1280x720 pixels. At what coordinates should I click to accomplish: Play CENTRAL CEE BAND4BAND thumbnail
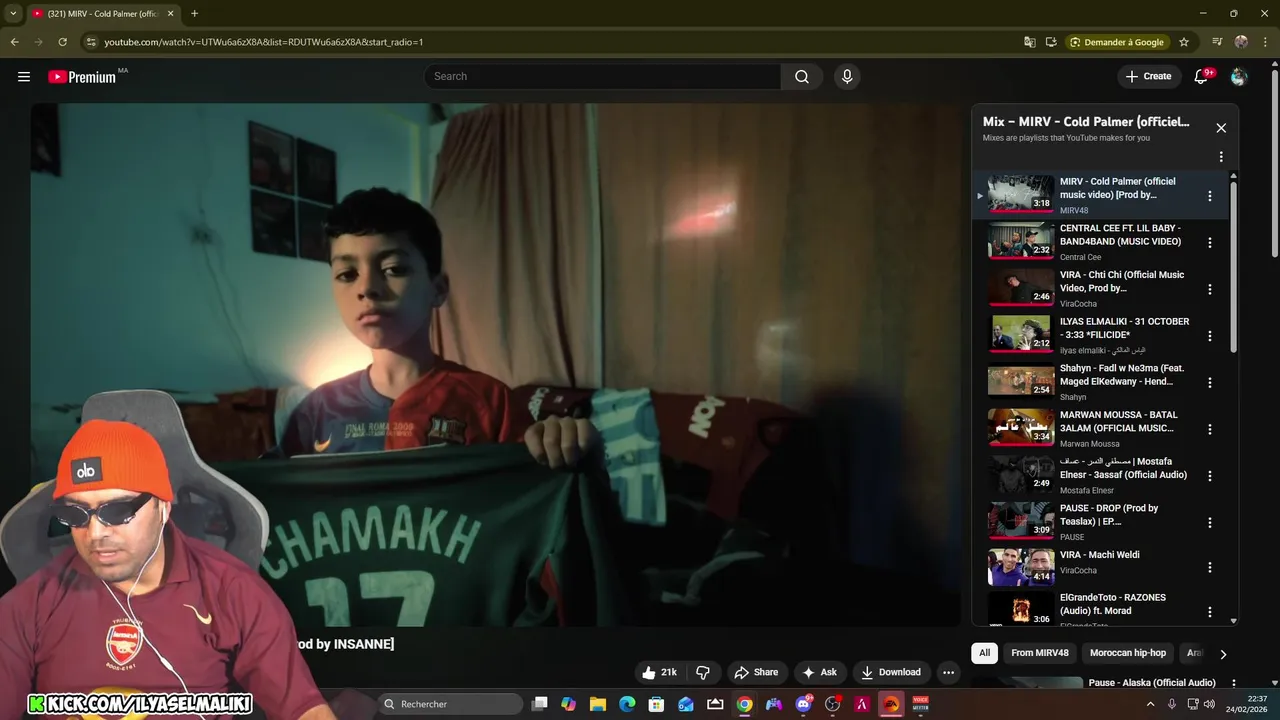(1021, 241)
